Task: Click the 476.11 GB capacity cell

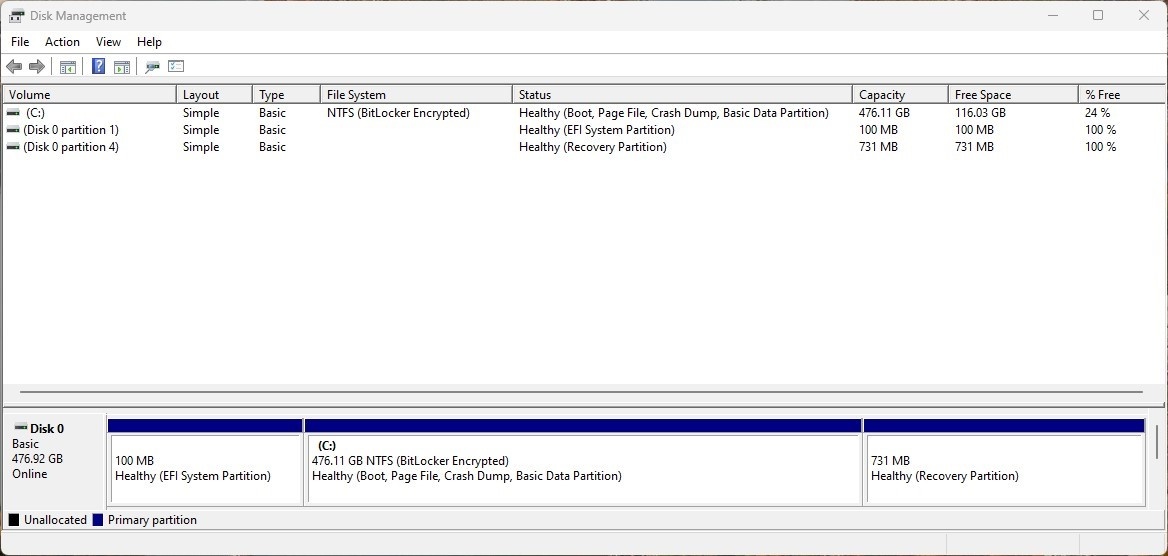Action: pyautogui.click(x=884, y=113)
